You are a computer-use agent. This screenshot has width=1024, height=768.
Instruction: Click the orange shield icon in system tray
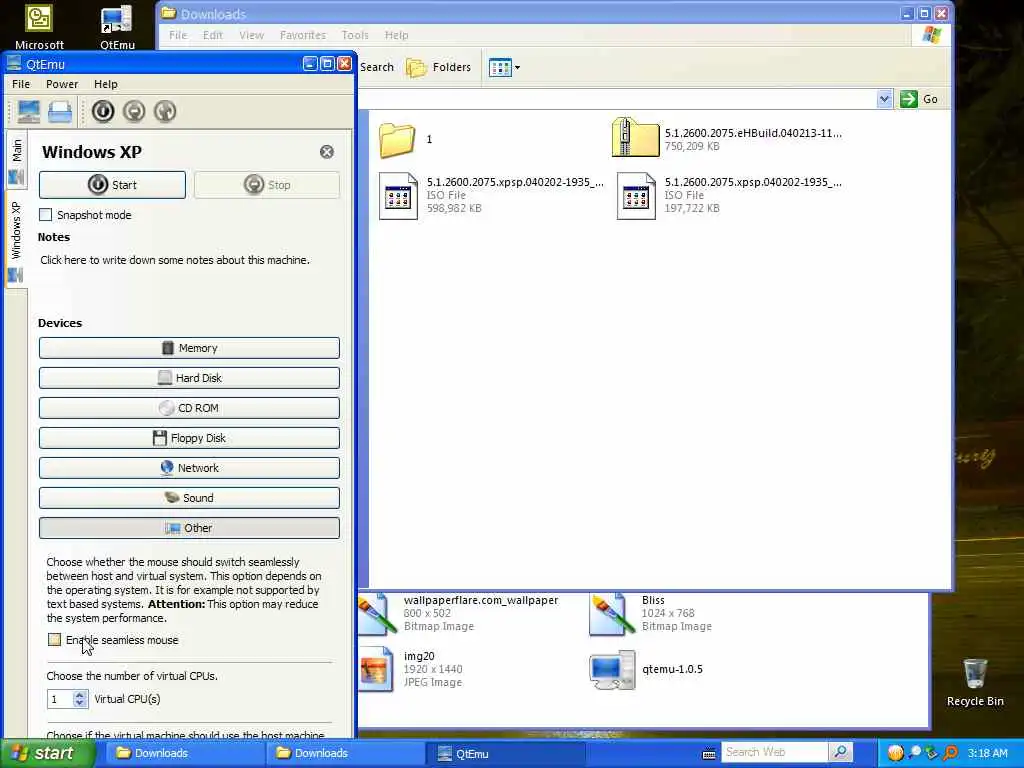[895, 753]
